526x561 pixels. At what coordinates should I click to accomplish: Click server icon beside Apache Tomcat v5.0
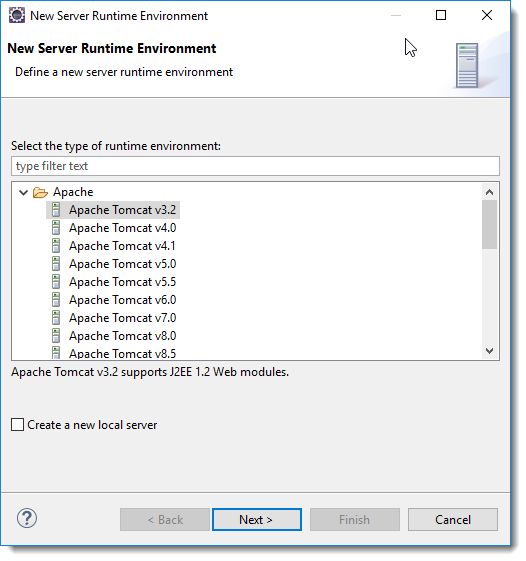[x=56, y=264]
